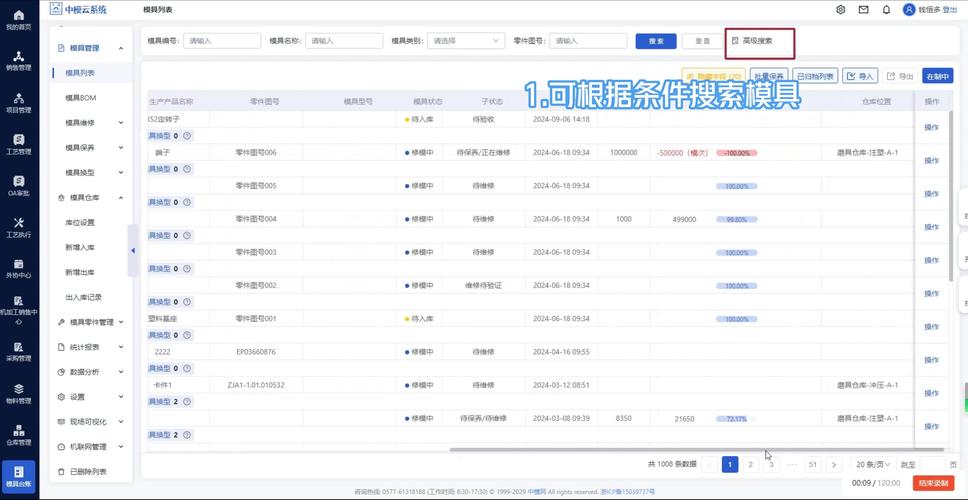
Task: Focus the 模具名称 input field
Action: (x=344, y=41)
